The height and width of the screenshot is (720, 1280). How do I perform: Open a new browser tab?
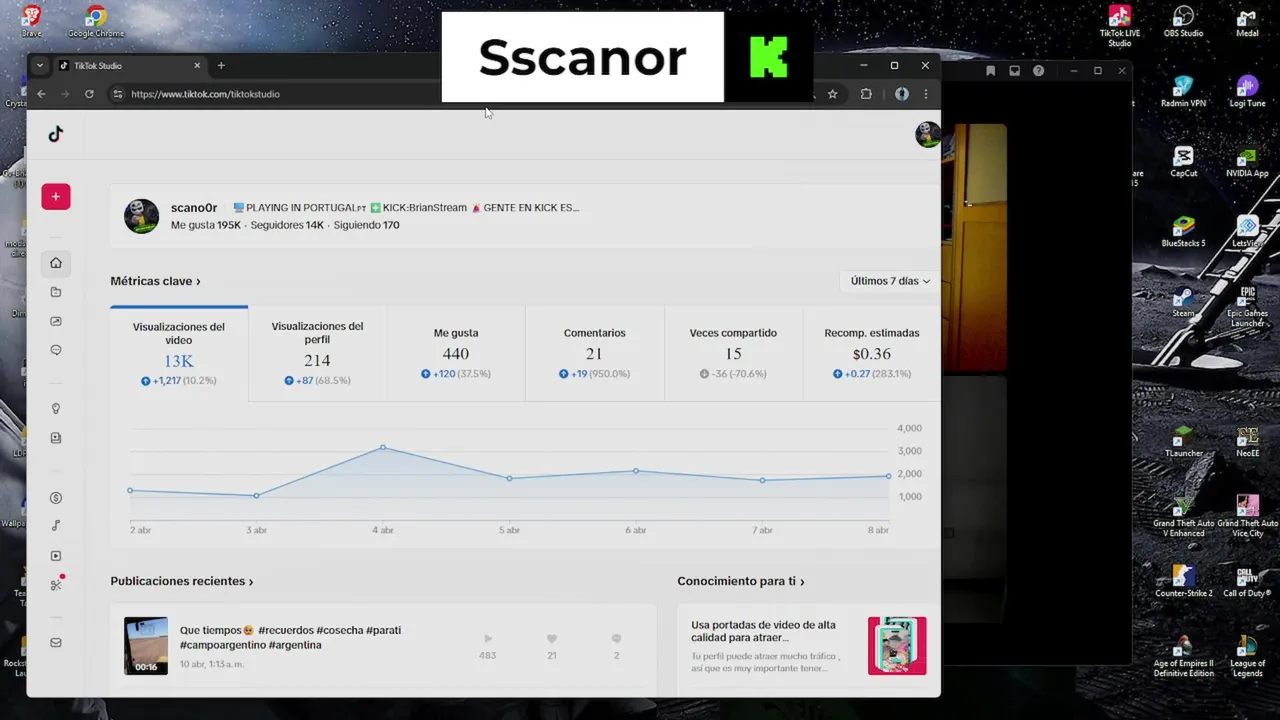[x=221, y=66]
